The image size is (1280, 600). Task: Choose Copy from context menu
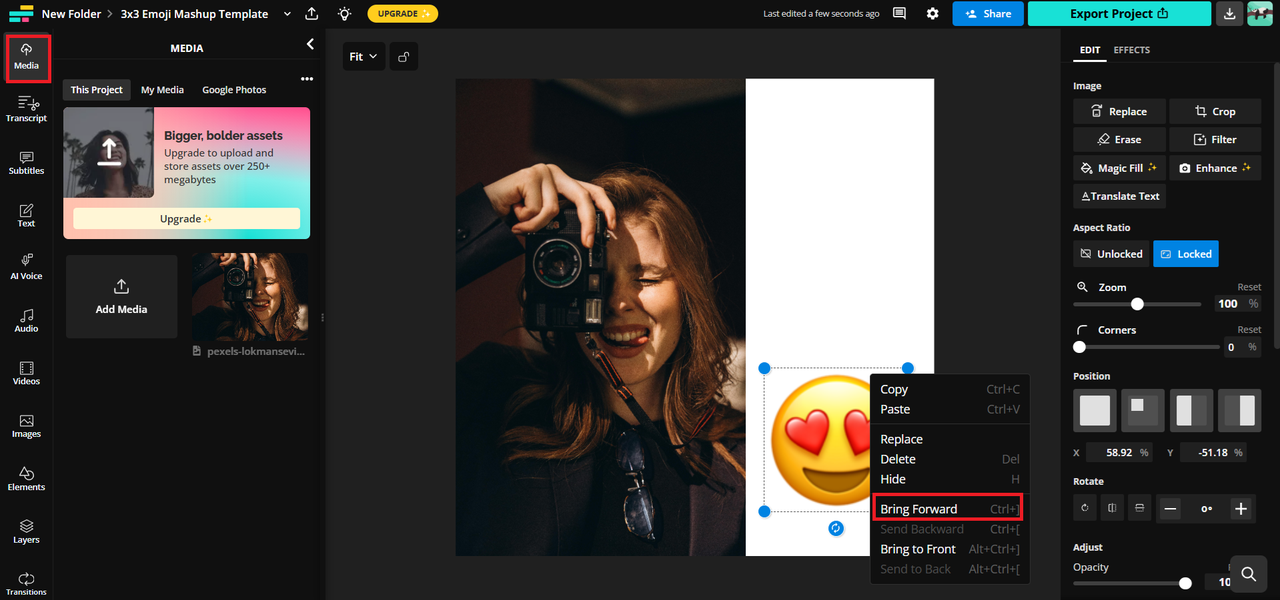pyautogui.click(x=950, y=389)
